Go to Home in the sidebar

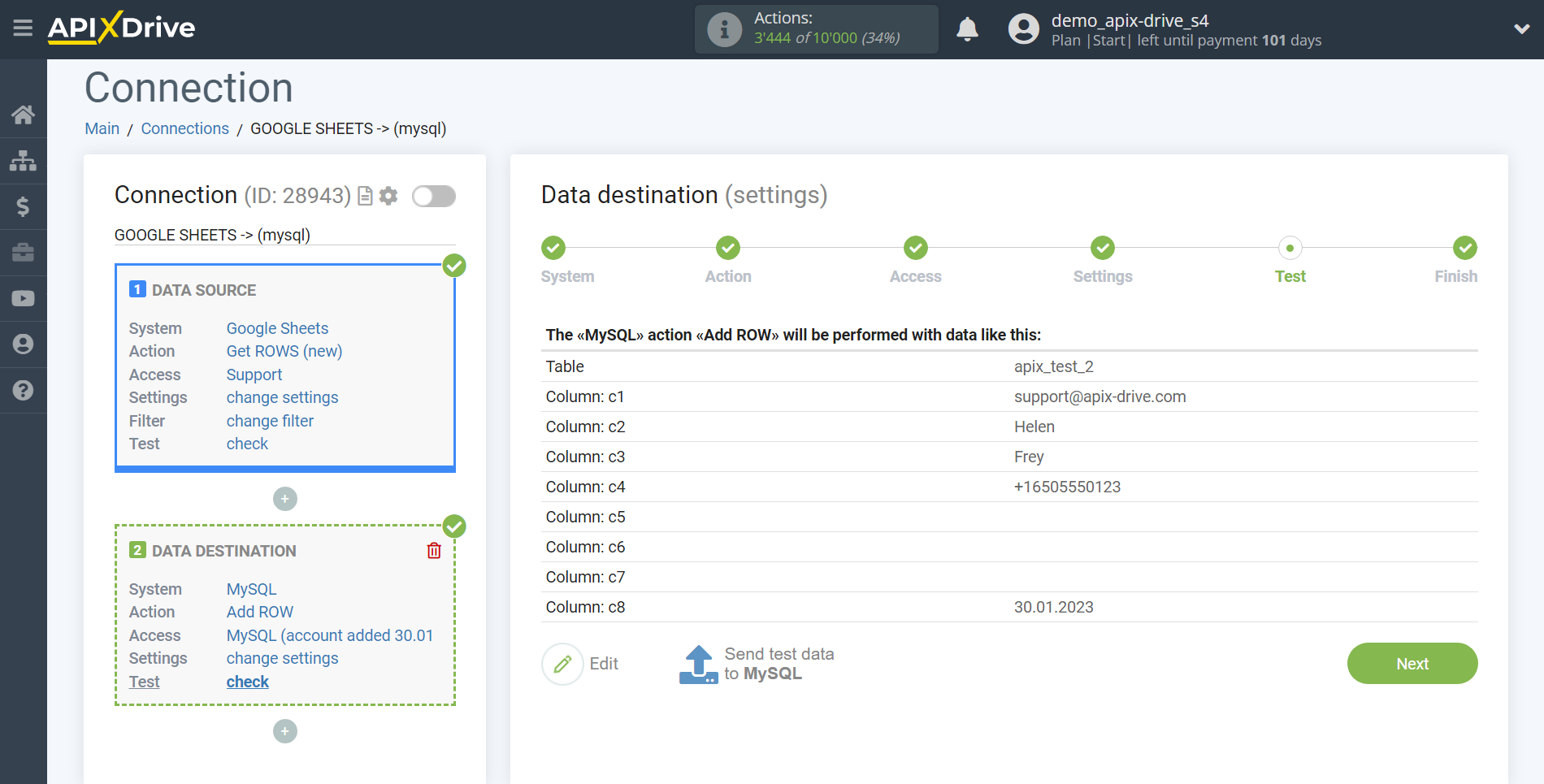click(23, 115)
